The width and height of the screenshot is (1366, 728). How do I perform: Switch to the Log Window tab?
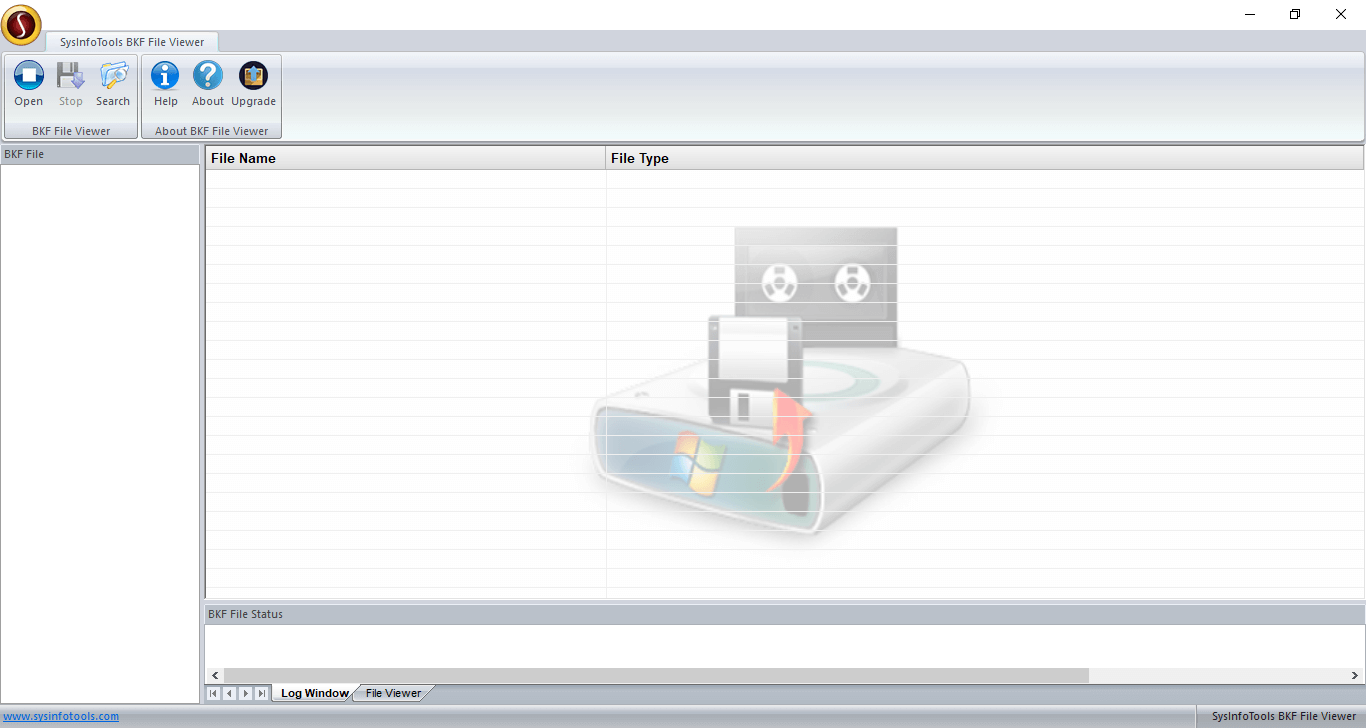(314, 693)
